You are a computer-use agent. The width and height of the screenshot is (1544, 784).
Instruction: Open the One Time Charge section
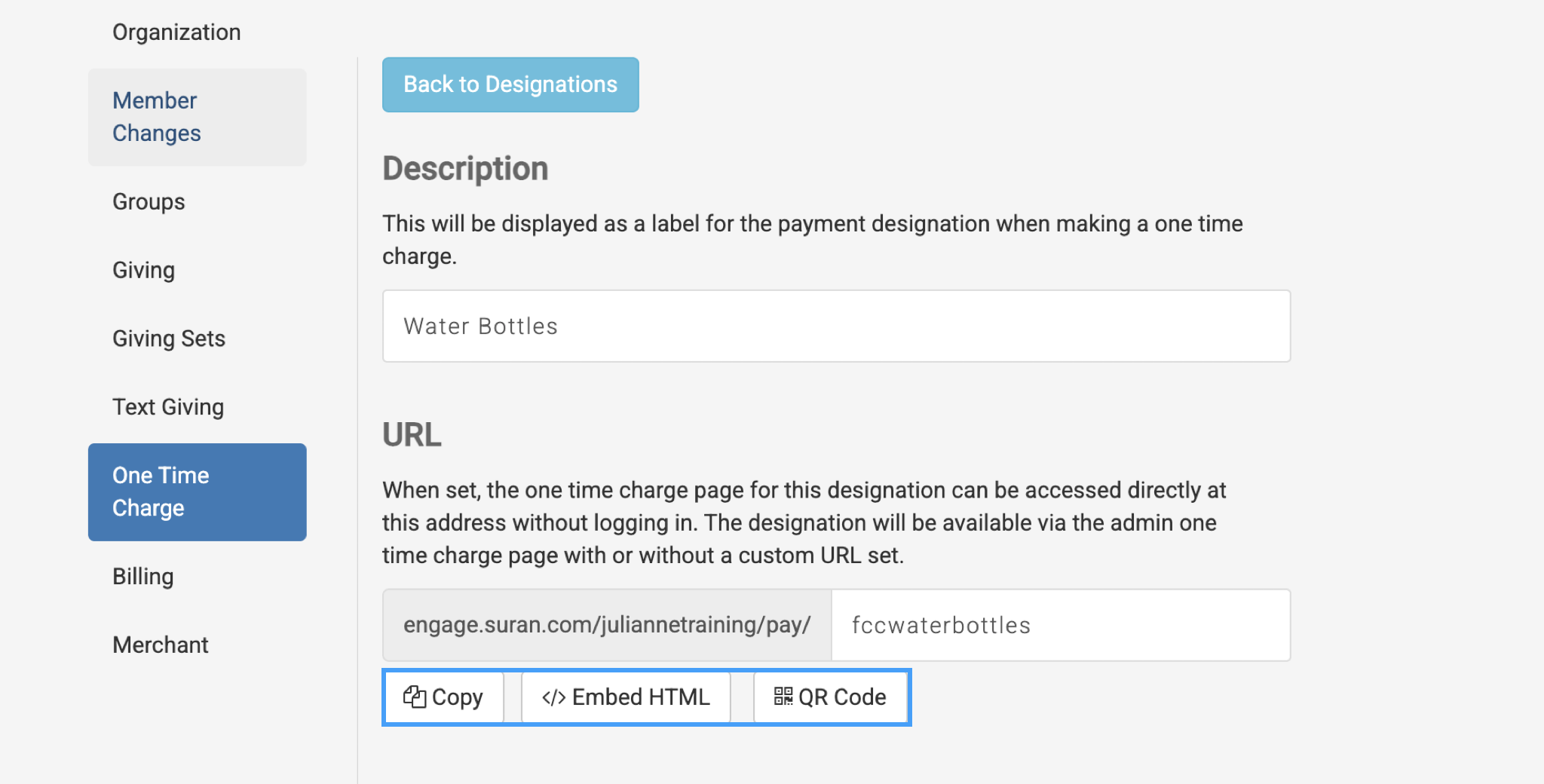[197, 492]
